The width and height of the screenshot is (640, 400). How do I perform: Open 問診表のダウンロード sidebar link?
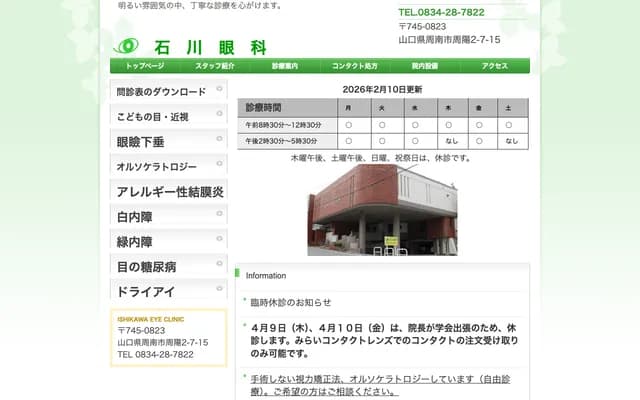[169, 91]
